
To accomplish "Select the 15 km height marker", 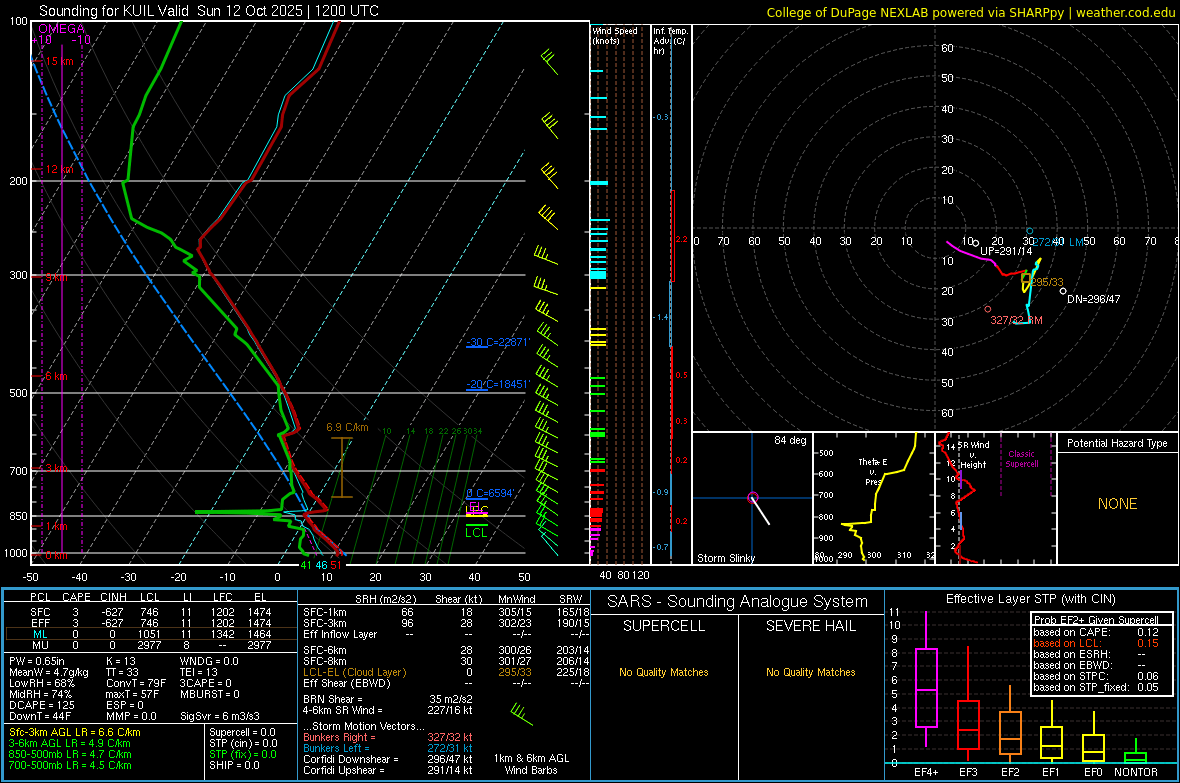I will pyautogui.click(x=59, y=61).
